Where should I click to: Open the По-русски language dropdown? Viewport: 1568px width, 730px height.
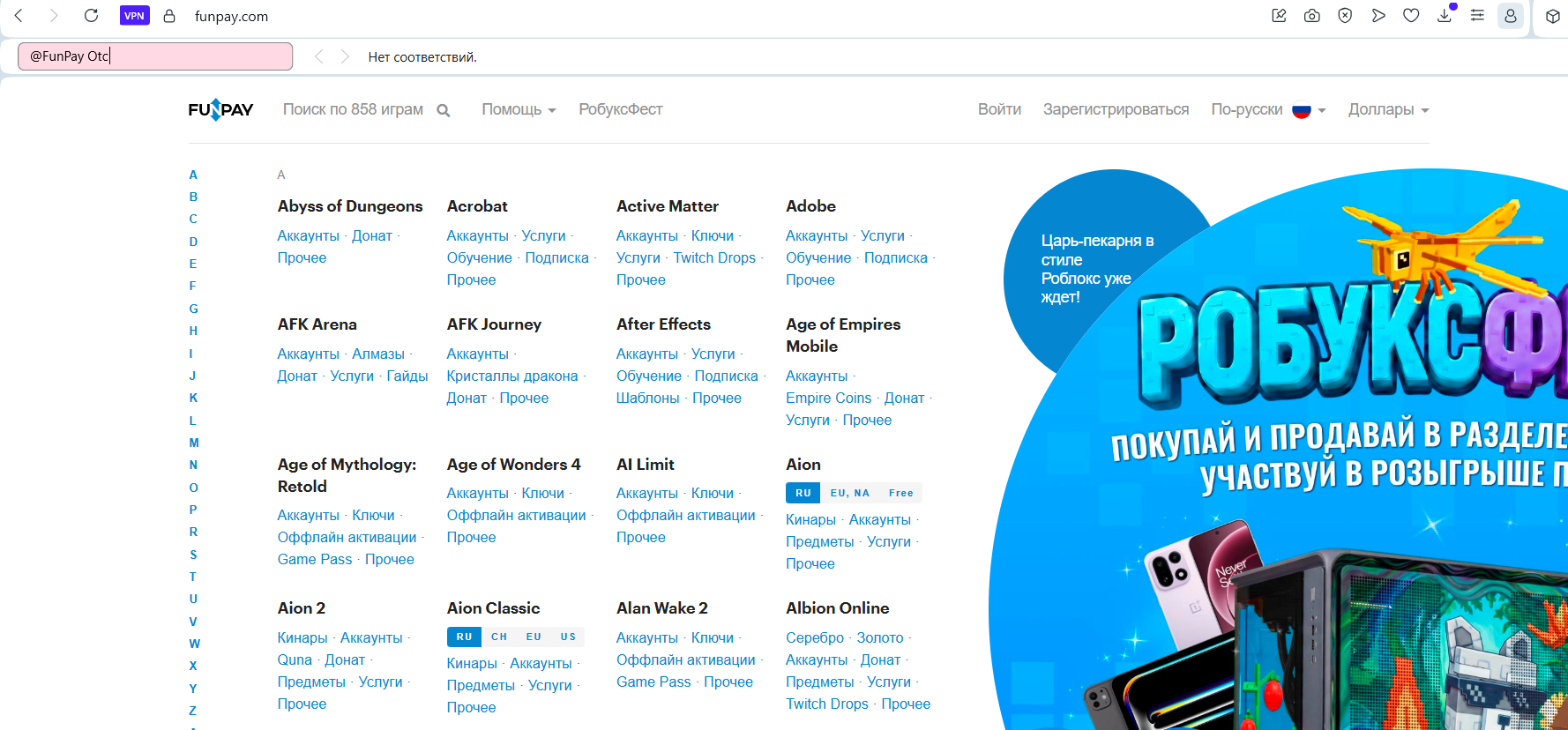click(1268, 109)
